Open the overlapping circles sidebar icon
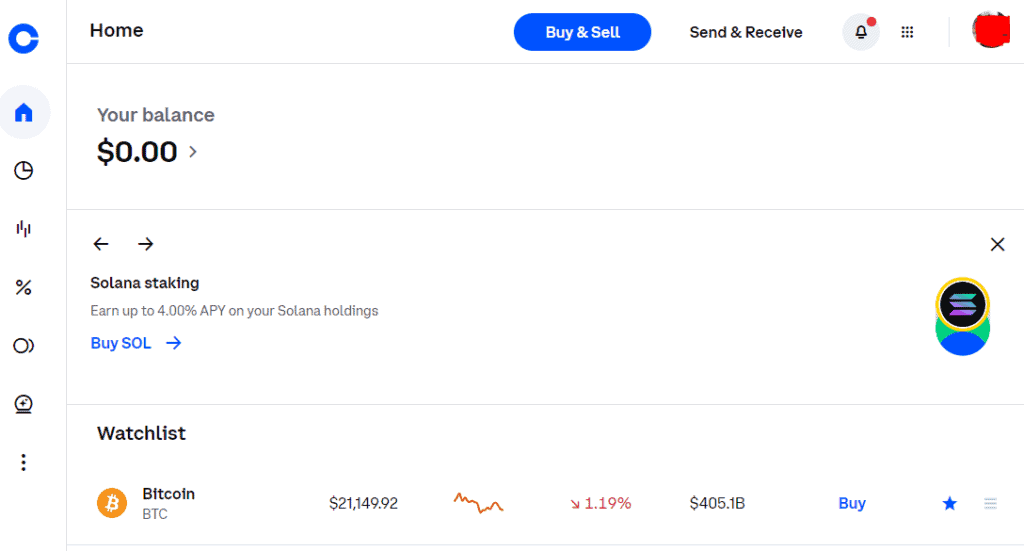 coord(24,346)
